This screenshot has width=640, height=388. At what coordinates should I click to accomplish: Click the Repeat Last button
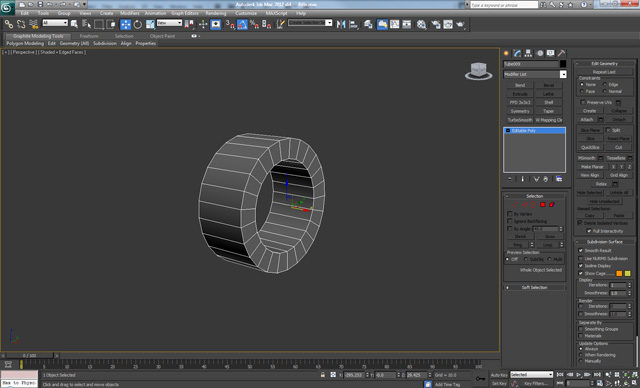tap(604, 72)
